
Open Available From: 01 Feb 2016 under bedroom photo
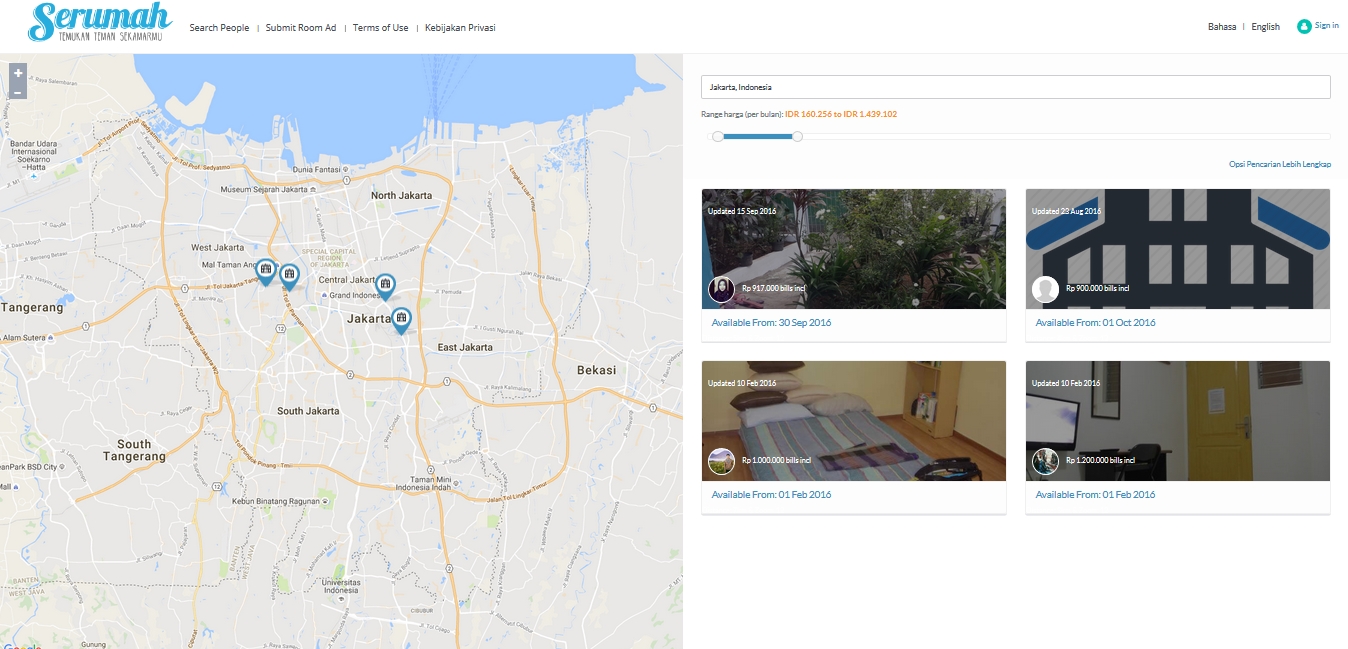pos(771,495)
